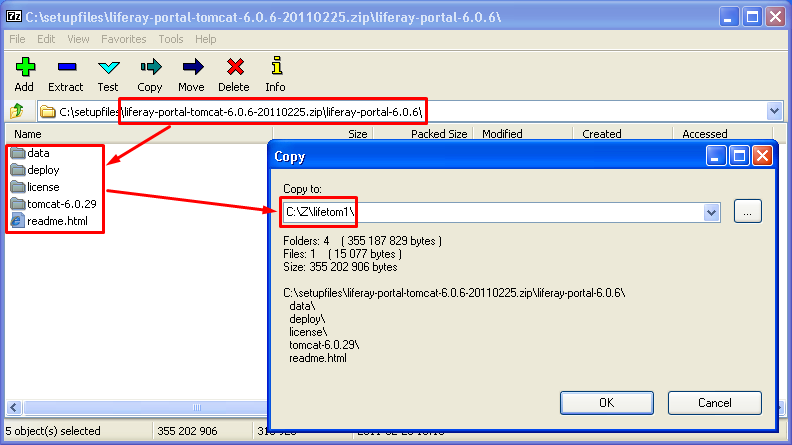Click the horizontal scrollbar left arrow
Image resolution: width=792 pixels, height=445 pixels.
coord(14,407)
